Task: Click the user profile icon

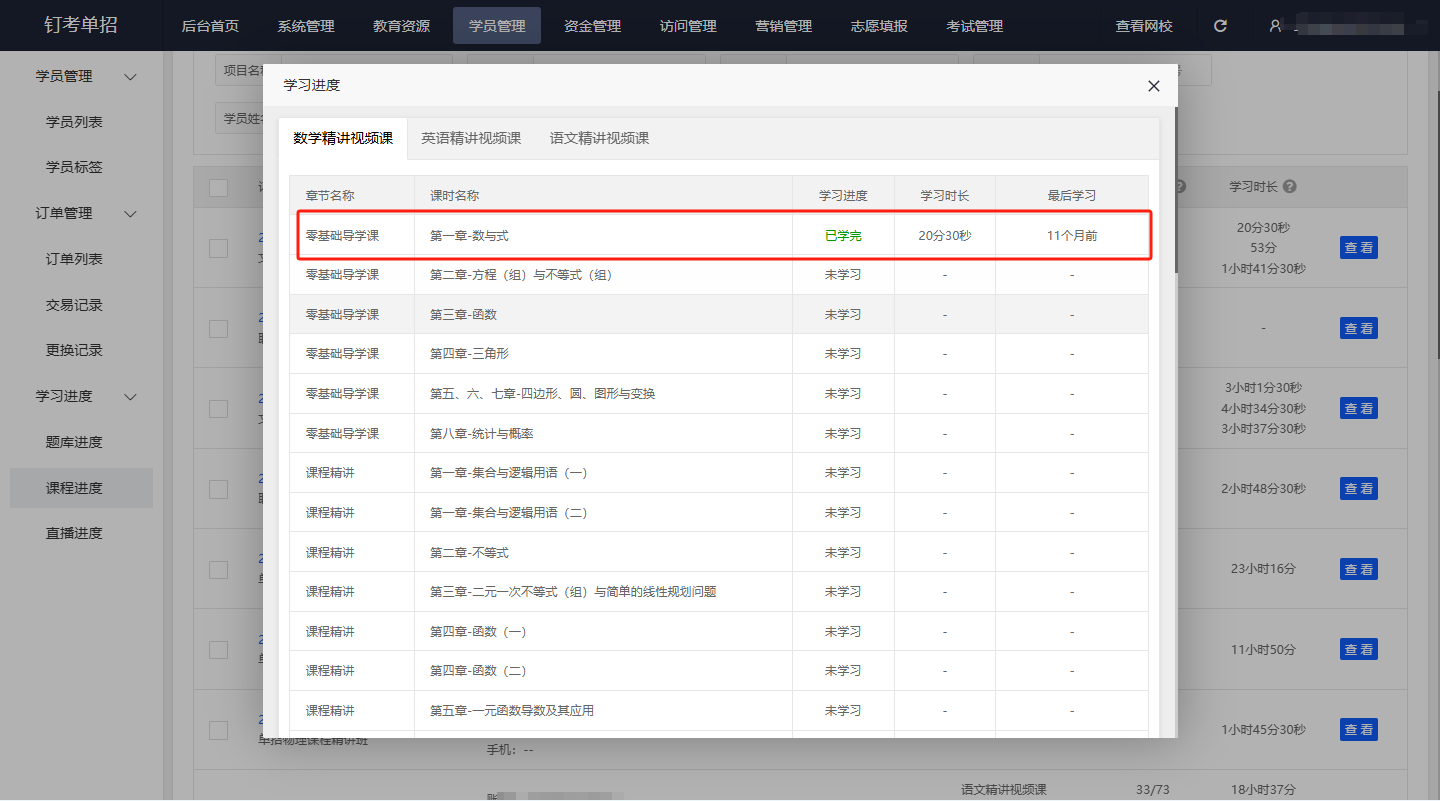Action: point(1275,26)
